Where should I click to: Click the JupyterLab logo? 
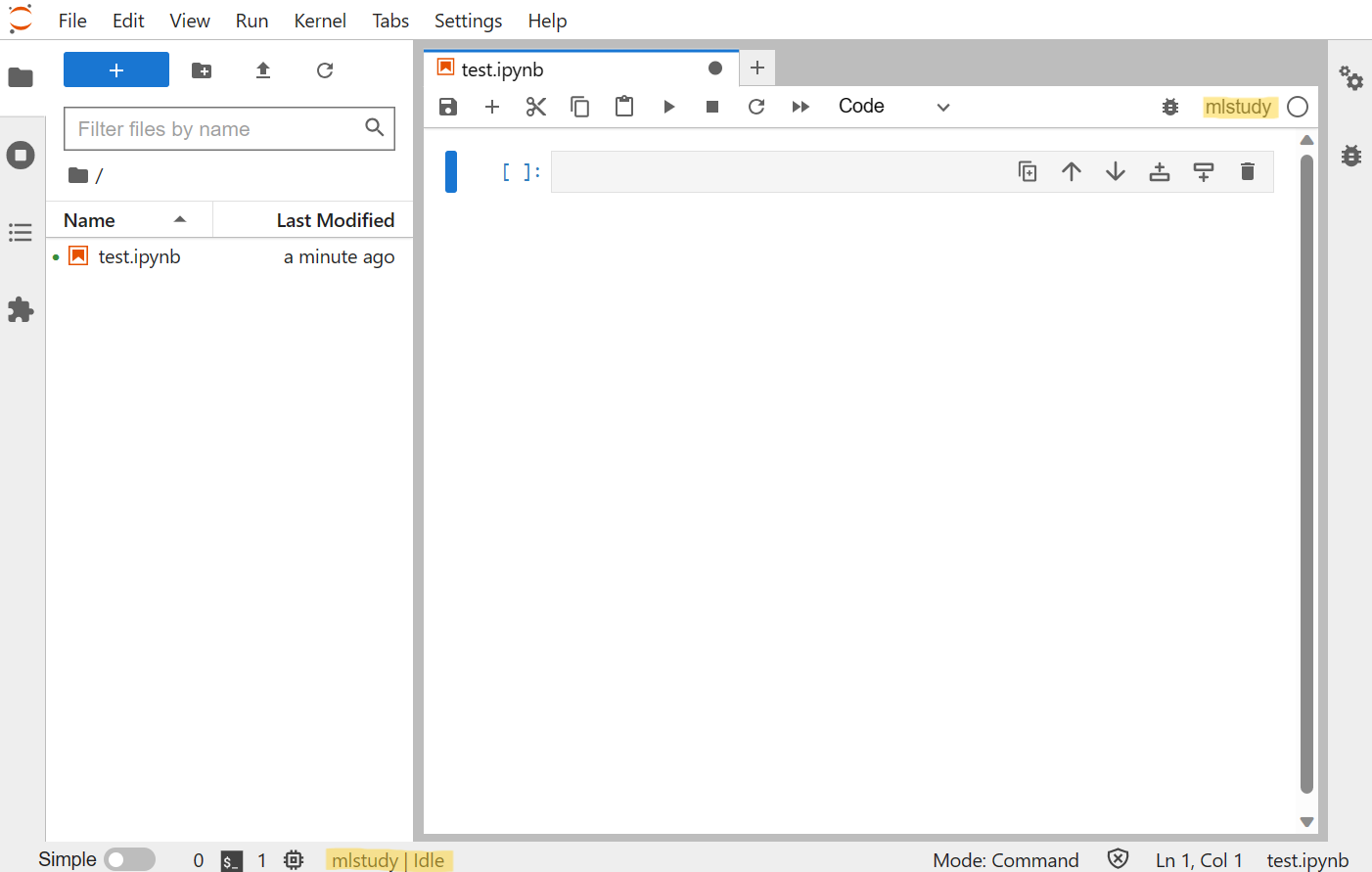click(x=21, y=20)
